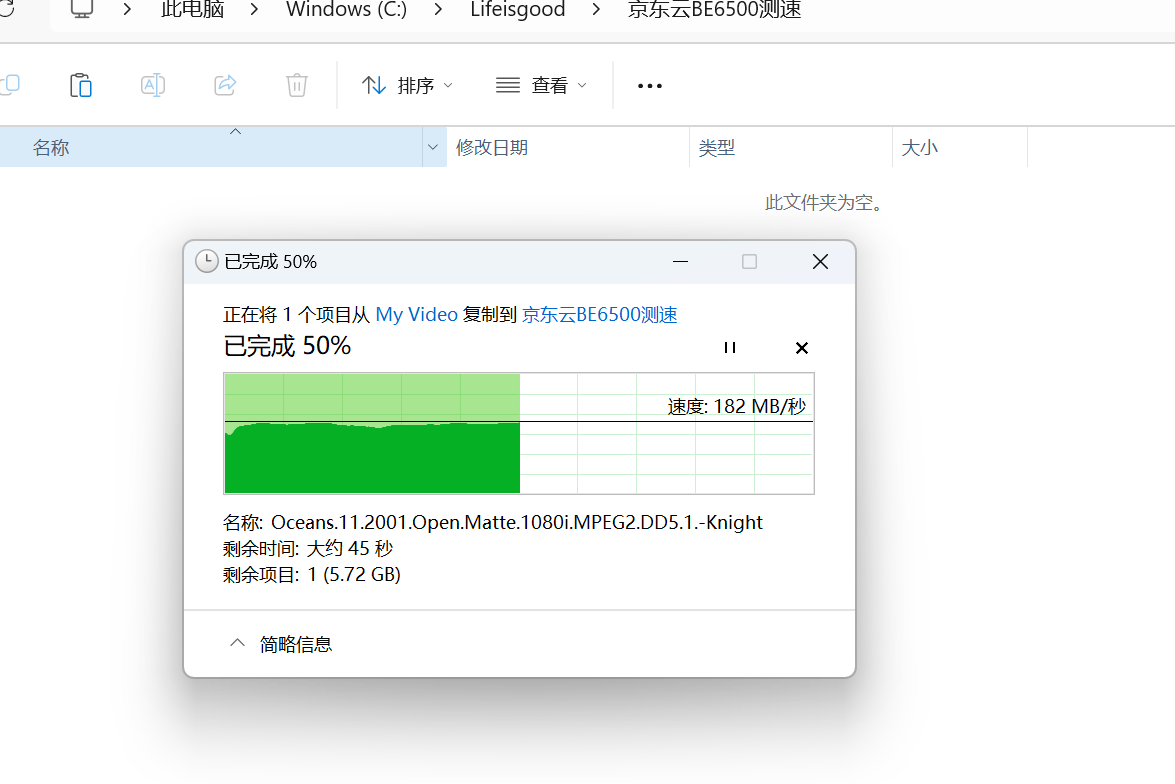Screen dimensions: 1175x784
Task: Click 此电脑 in the address breadcrumb
Action: pyautogui.click(x=193, y=10)
